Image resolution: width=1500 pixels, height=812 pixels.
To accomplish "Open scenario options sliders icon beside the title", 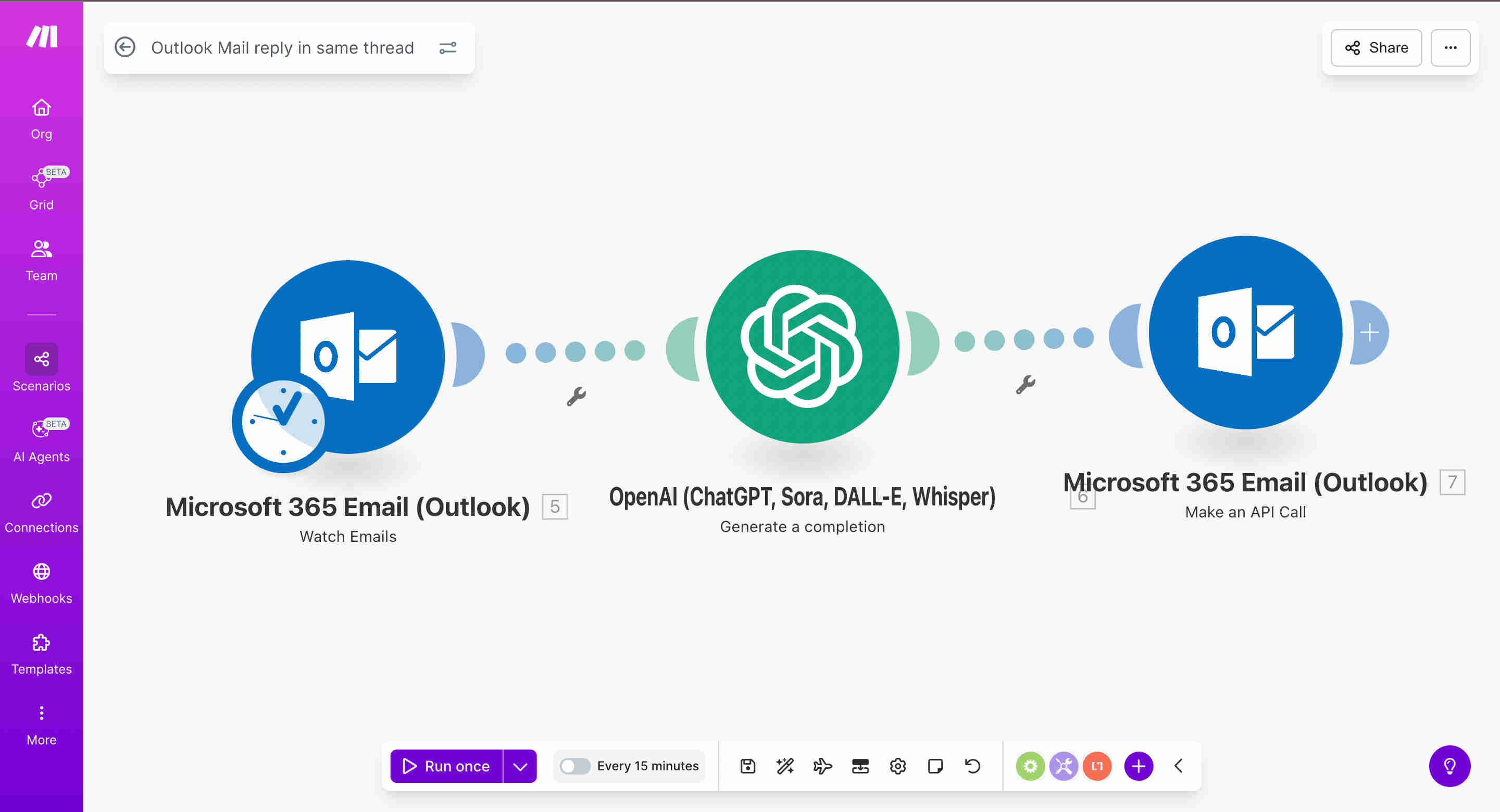I will click(448, 48).
